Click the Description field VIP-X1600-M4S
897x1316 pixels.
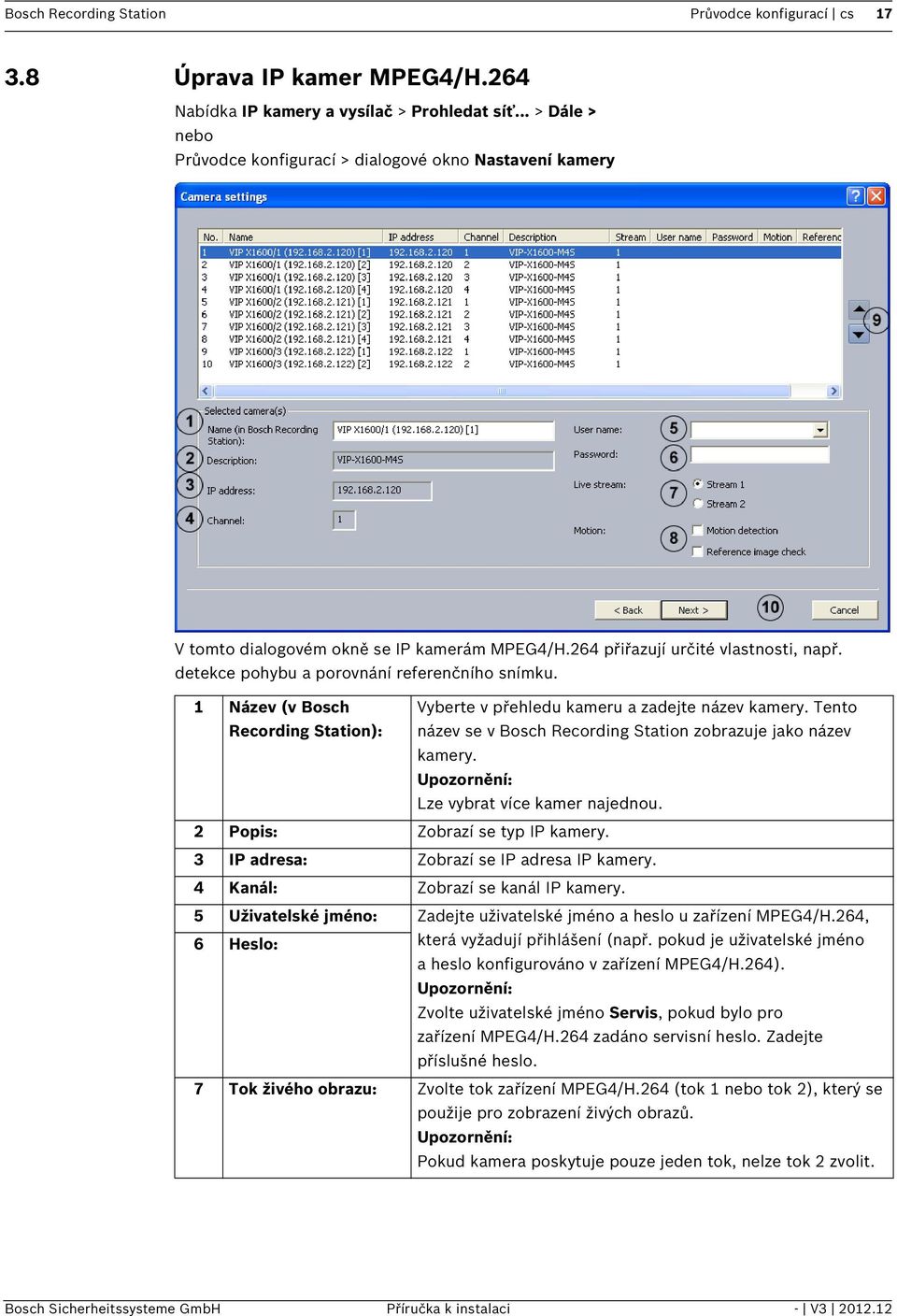pyautogui.click(x=444, y=460)
